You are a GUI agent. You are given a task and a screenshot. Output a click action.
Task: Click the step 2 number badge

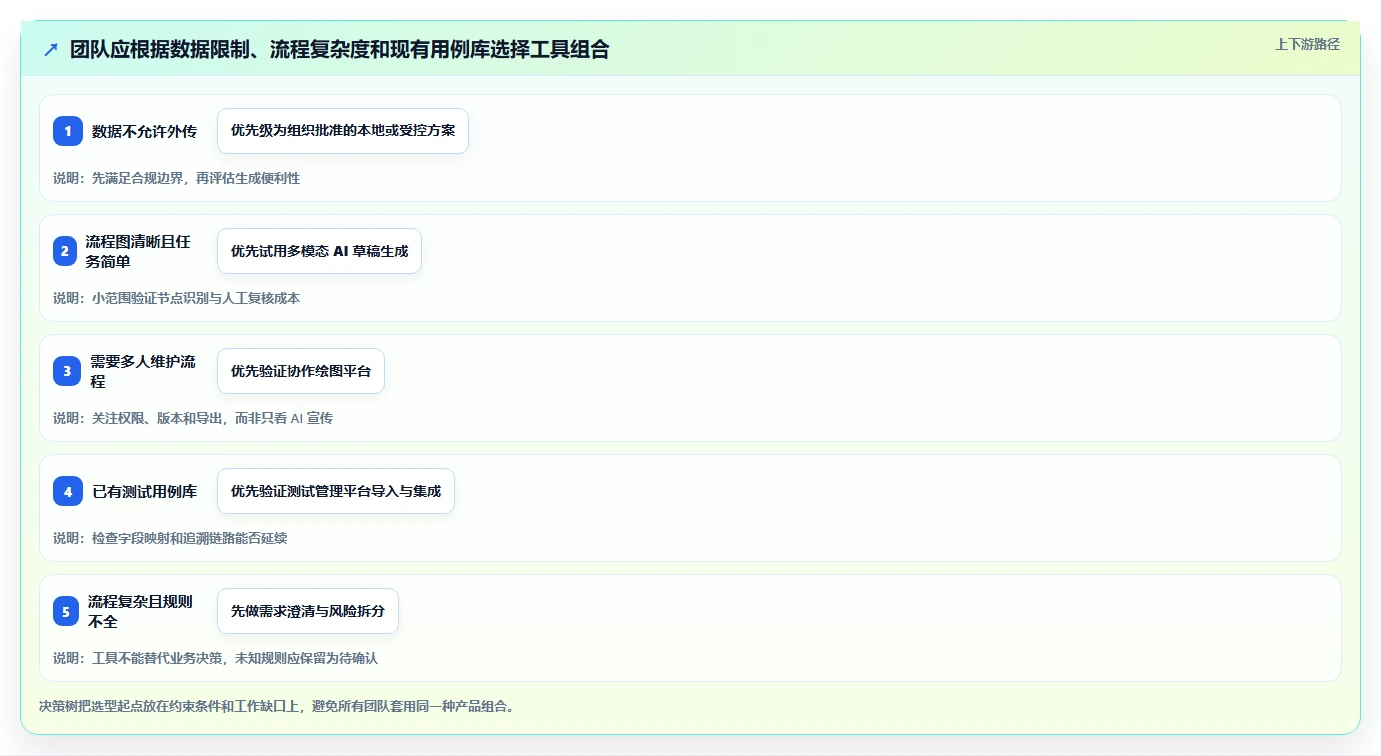point(64,251)
